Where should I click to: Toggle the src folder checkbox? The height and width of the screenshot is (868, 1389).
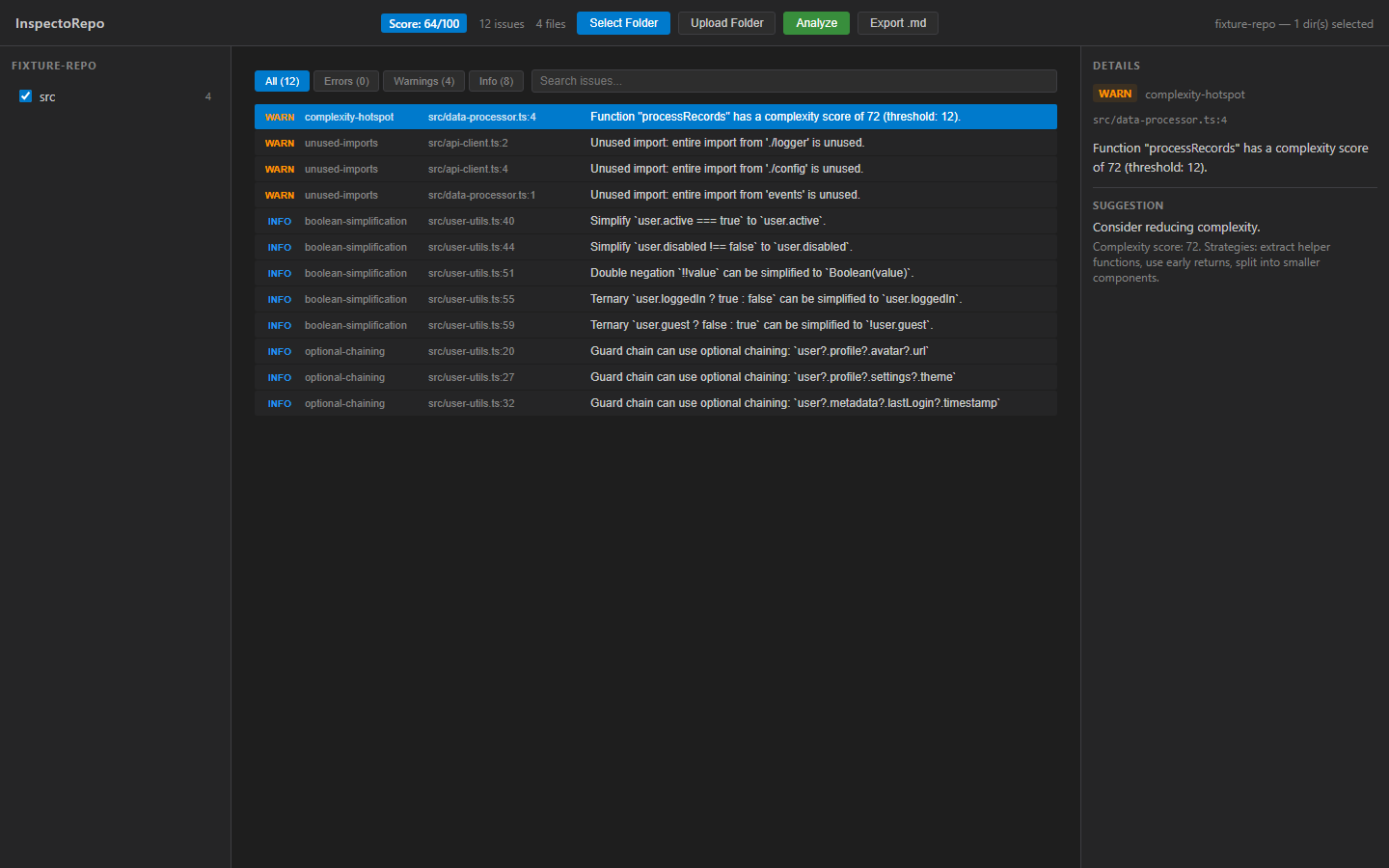coord(26,96)
